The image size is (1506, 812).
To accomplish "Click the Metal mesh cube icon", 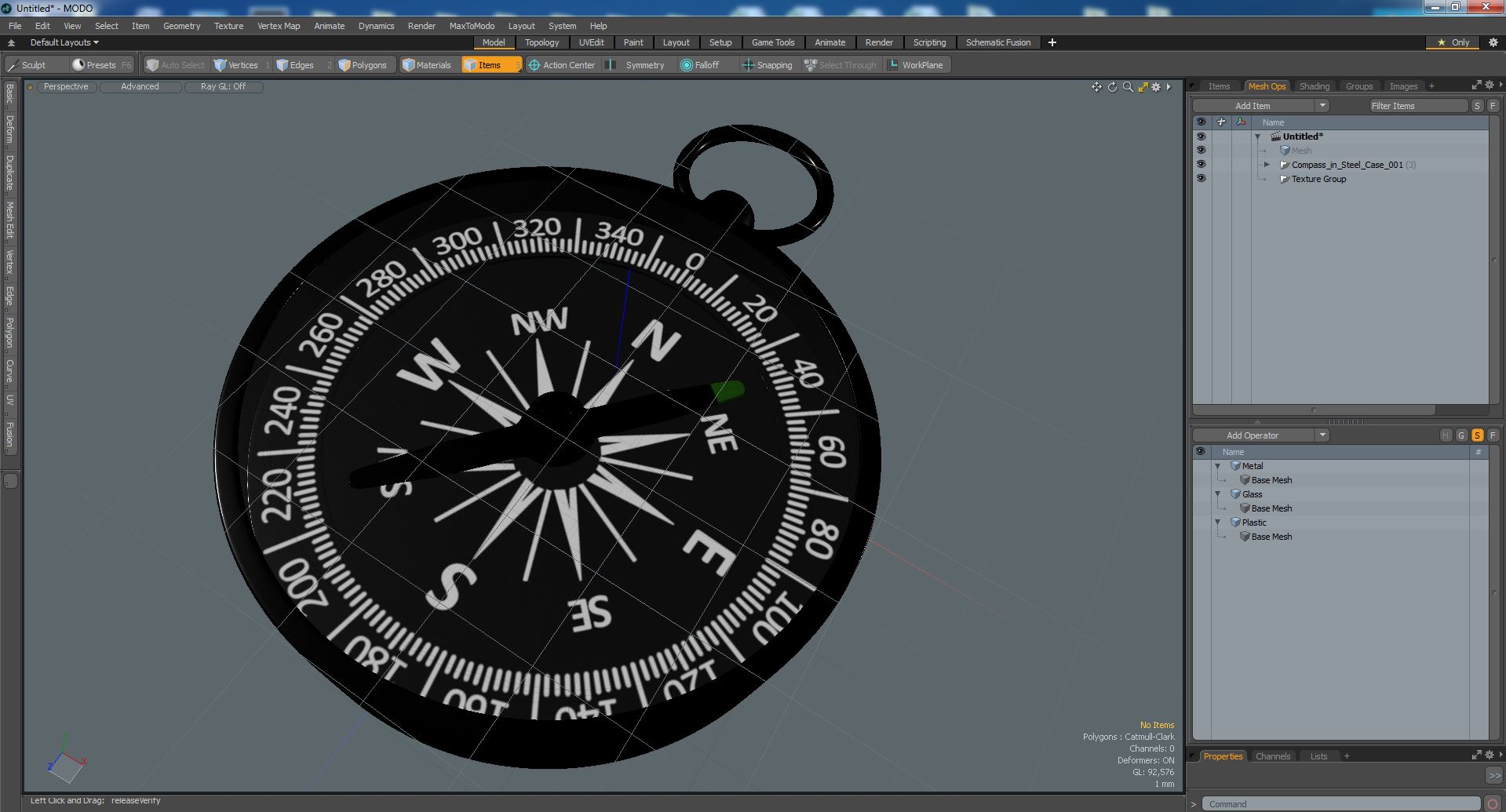I will tap(1236, 466).
